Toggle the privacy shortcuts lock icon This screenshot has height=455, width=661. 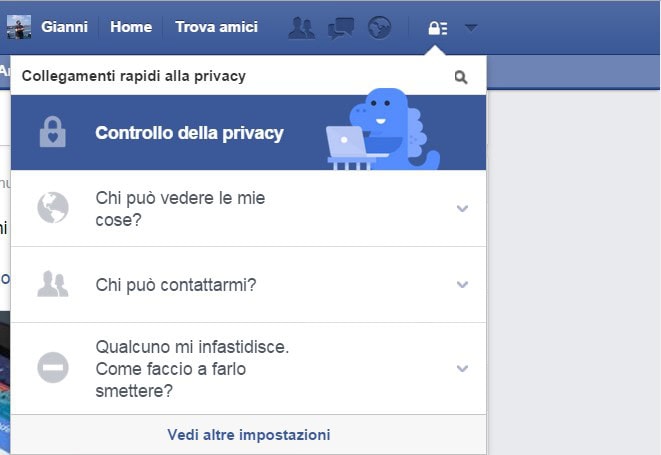pos(438,28)
